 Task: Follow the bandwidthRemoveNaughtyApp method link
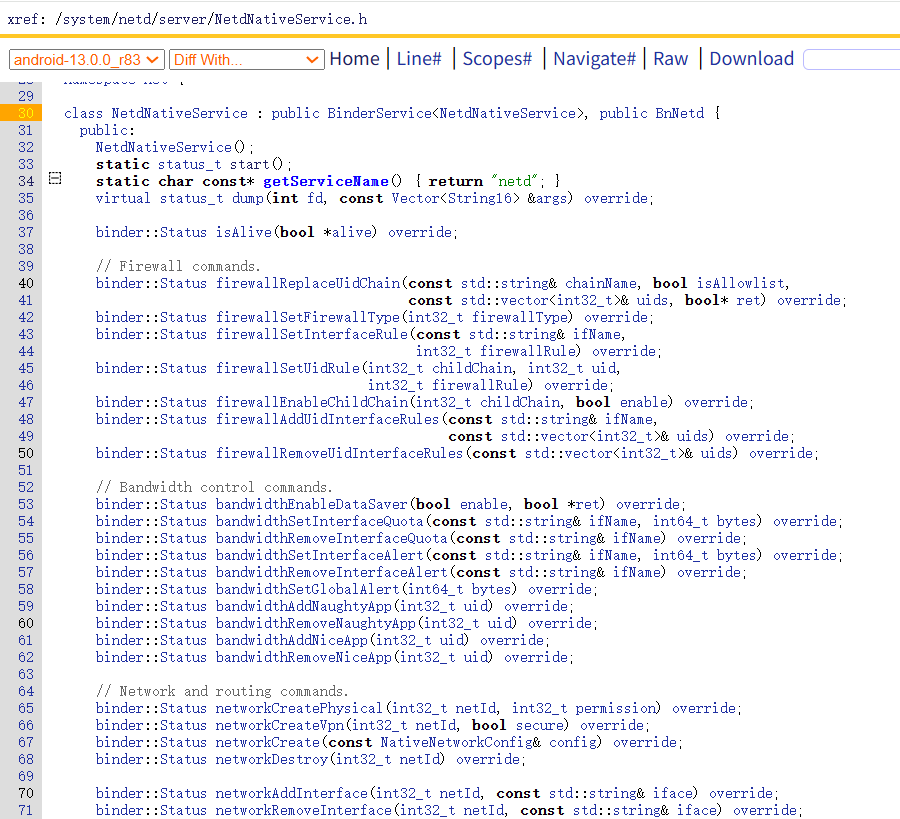coord(316,623)
